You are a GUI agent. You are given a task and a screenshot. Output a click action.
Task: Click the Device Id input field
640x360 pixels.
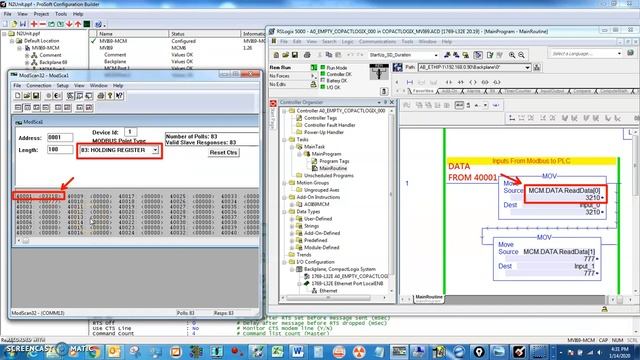(x=130, y=132)
